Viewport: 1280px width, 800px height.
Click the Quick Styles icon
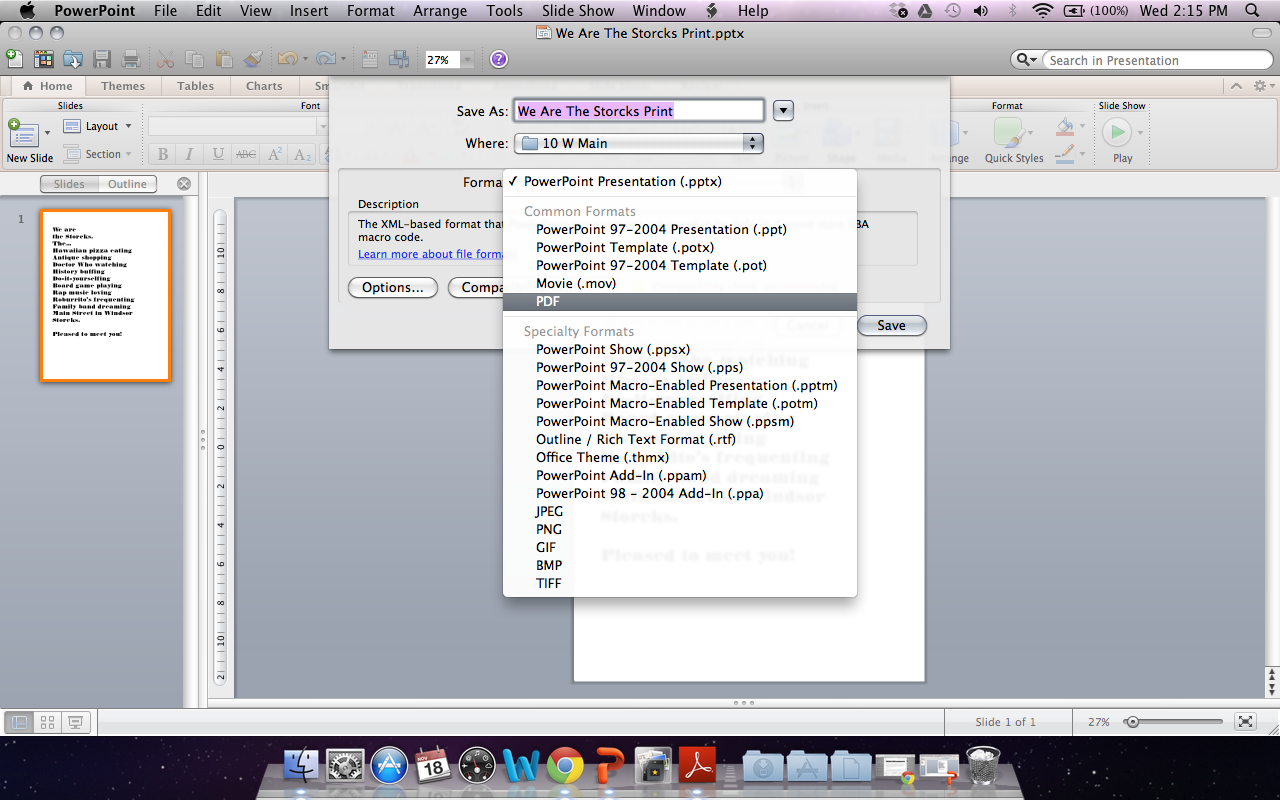pos(1008,132)
